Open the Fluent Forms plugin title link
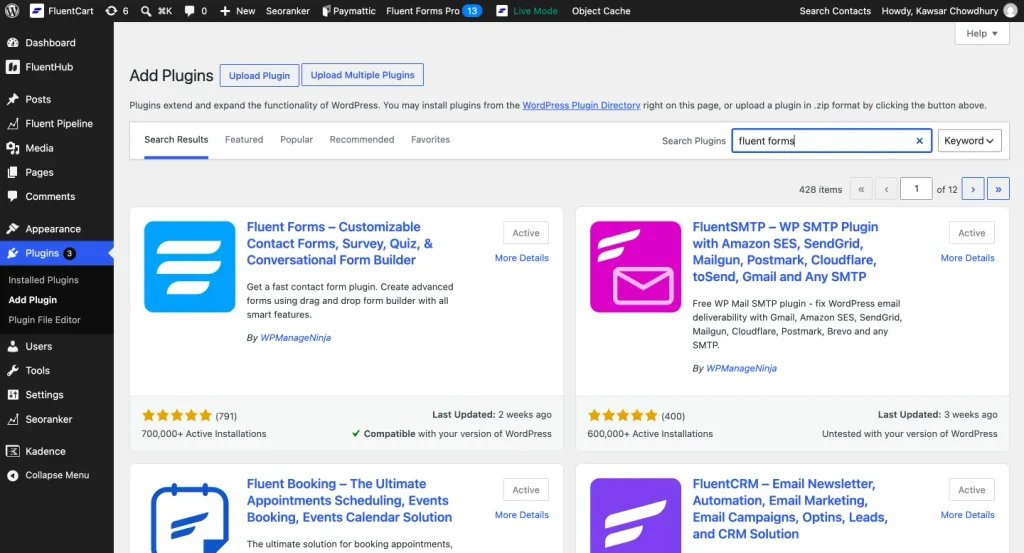This screenshot has height=553, width=1024. [x=340, y=244]
